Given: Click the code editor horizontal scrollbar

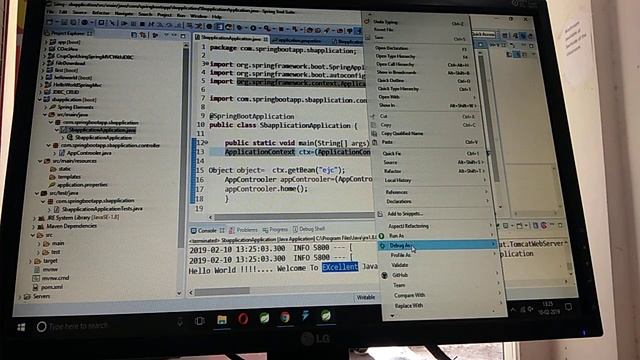Looking at the screenshot, I should point(293,217).
